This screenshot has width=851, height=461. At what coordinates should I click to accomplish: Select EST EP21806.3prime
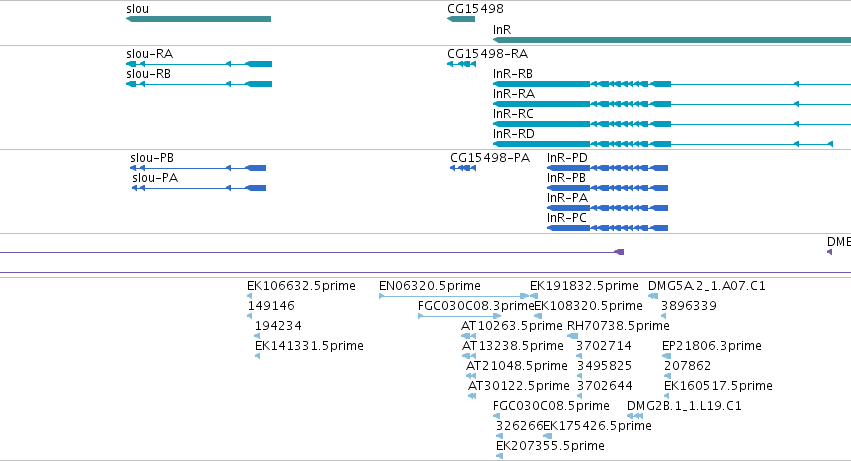666,356
